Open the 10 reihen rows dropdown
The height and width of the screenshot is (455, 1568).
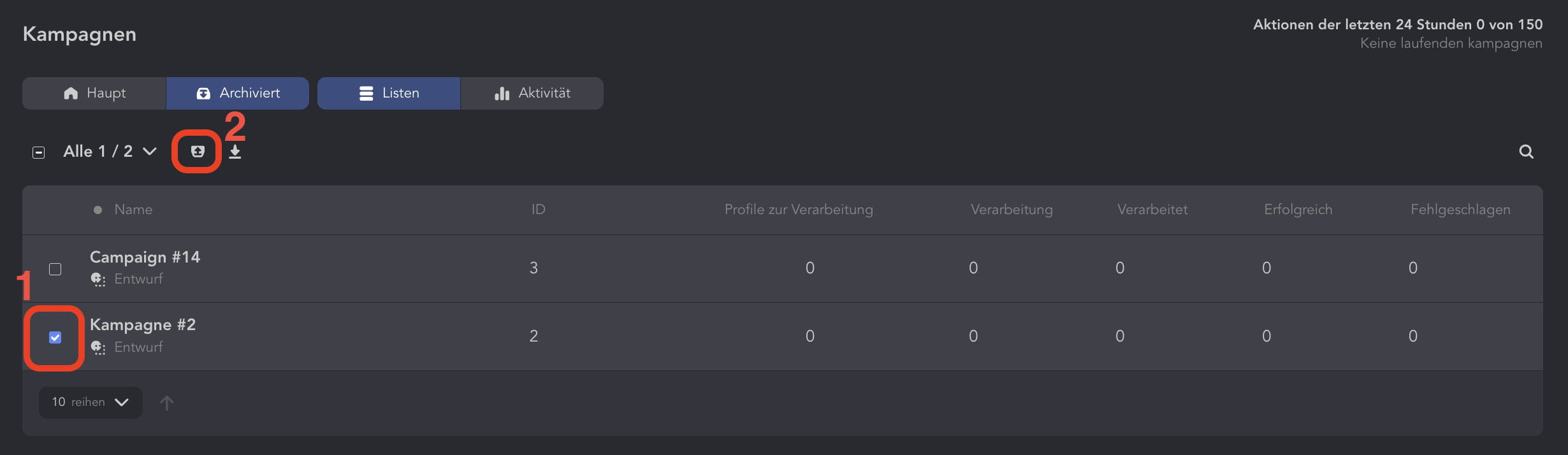point(91,402)
